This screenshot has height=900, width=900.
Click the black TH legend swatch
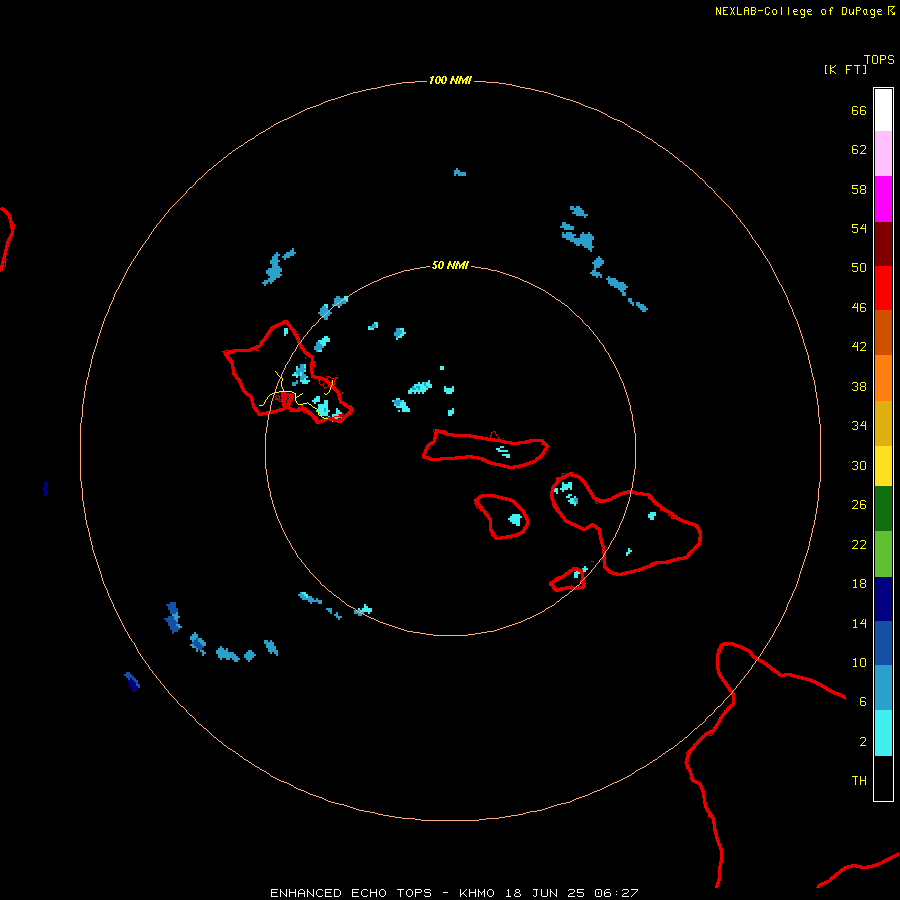point(883,778)
